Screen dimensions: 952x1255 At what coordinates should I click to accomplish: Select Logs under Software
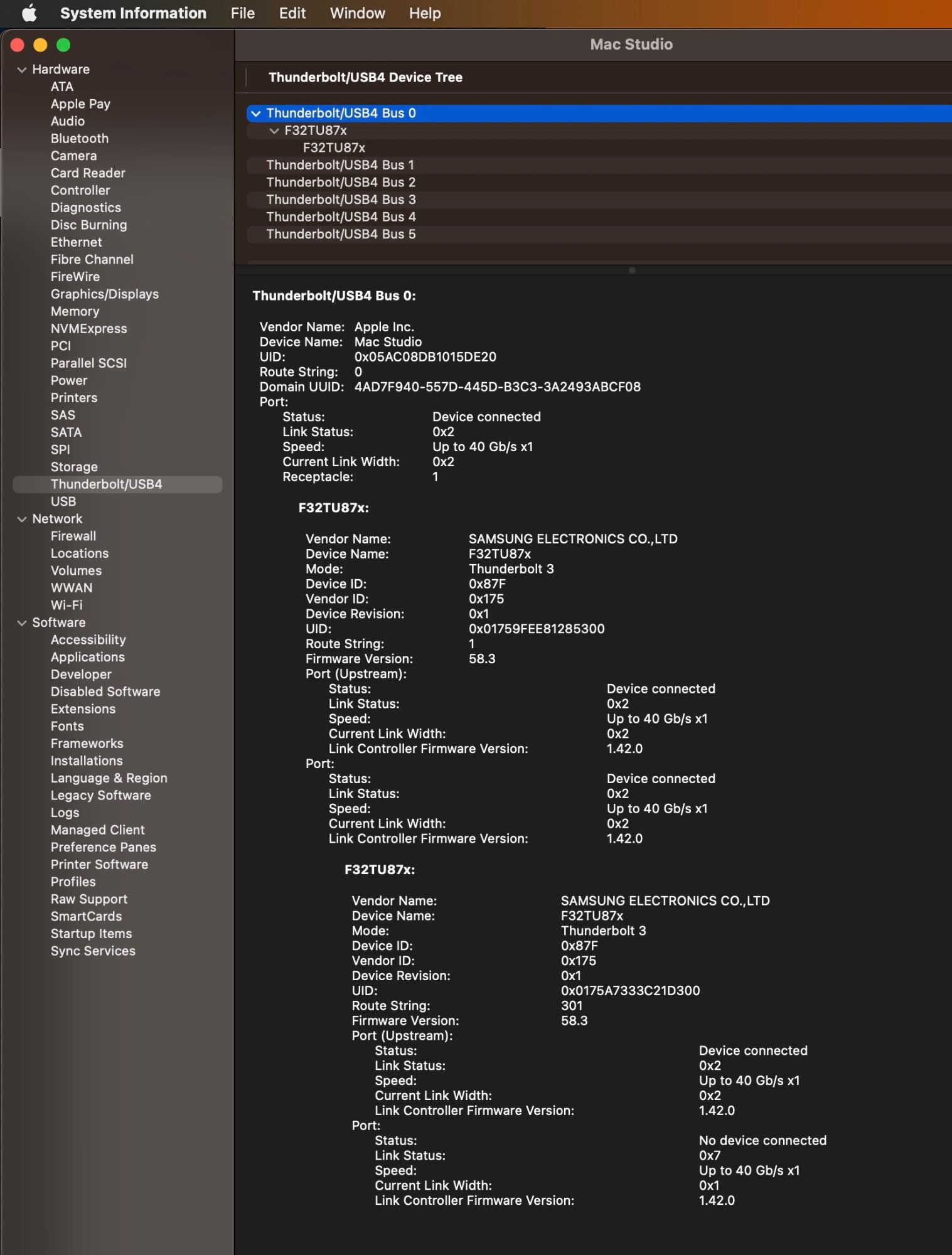pos(65,813)
